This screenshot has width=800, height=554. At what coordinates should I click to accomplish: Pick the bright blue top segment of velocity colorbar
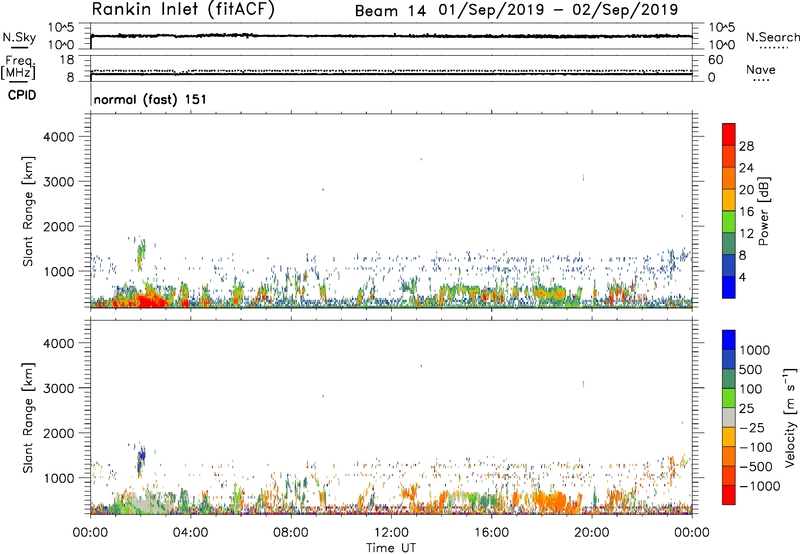point(729,340)
